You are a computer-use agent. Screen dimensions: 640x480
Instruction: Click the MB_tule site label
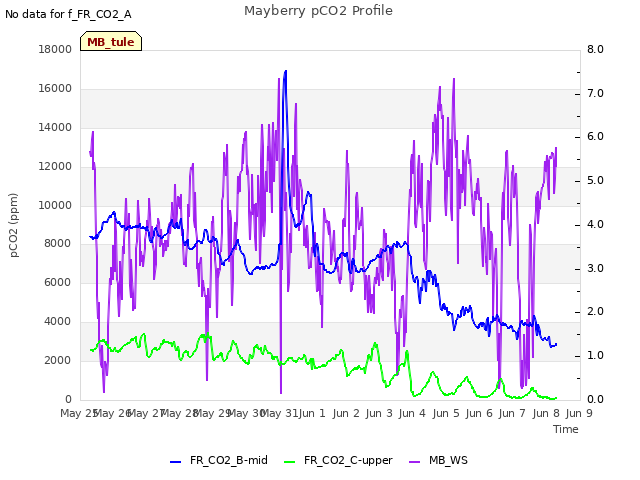click(111, 42)
